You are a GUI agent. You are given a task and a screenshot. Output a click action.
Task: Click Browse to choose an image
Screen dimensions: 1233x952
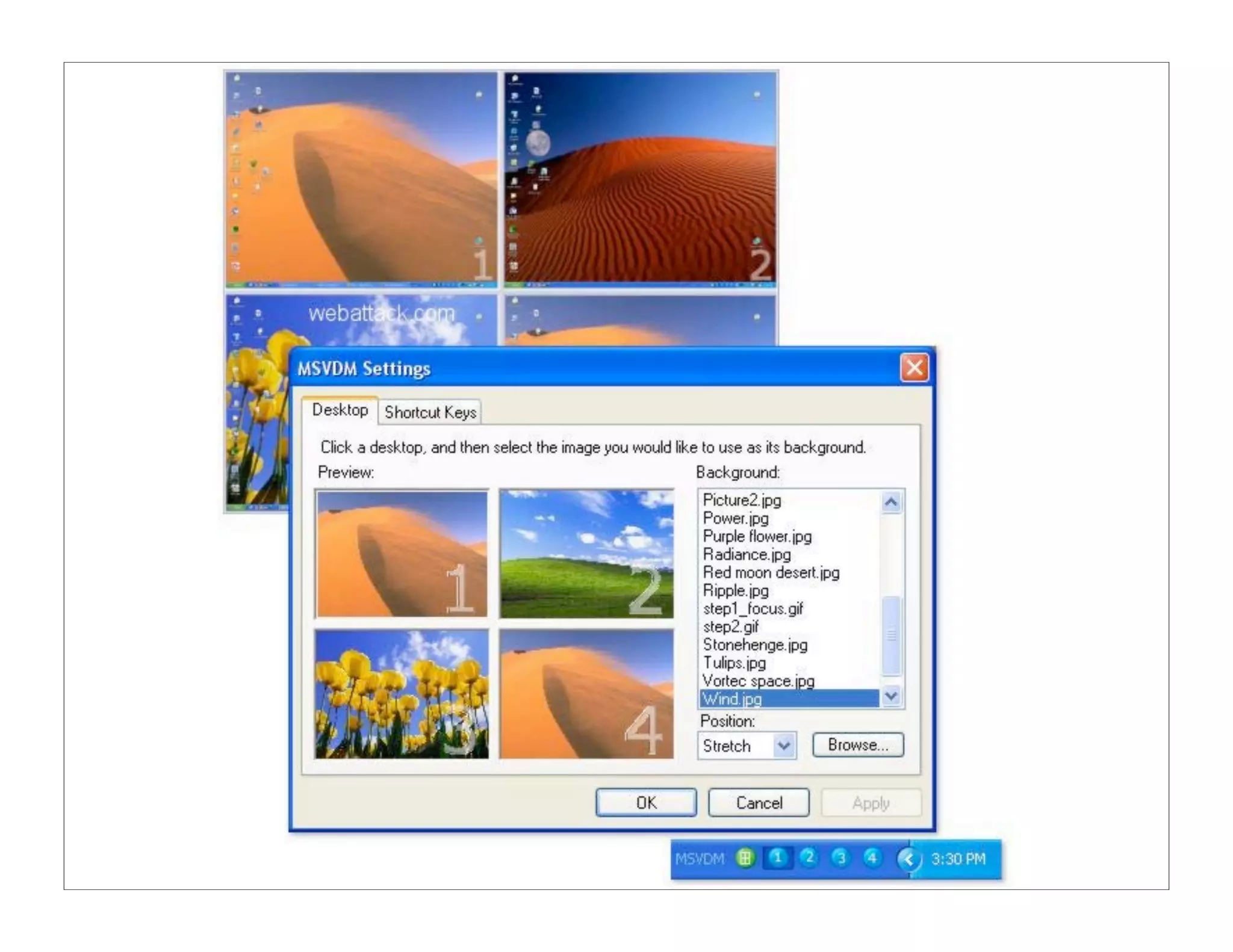[857, 745]
